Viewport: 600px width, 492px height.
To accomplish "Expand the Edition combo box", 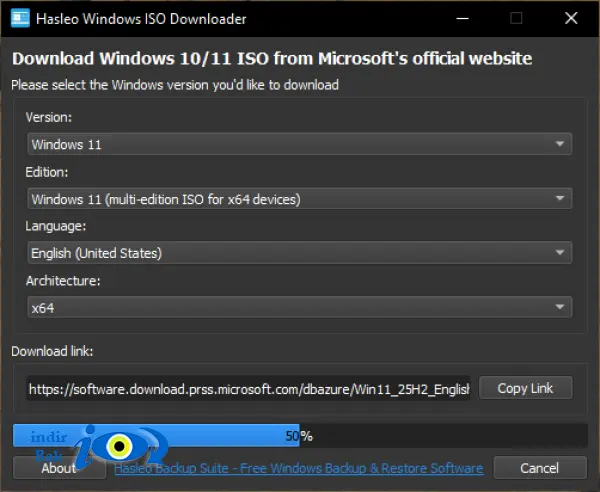I will [300, 199].
